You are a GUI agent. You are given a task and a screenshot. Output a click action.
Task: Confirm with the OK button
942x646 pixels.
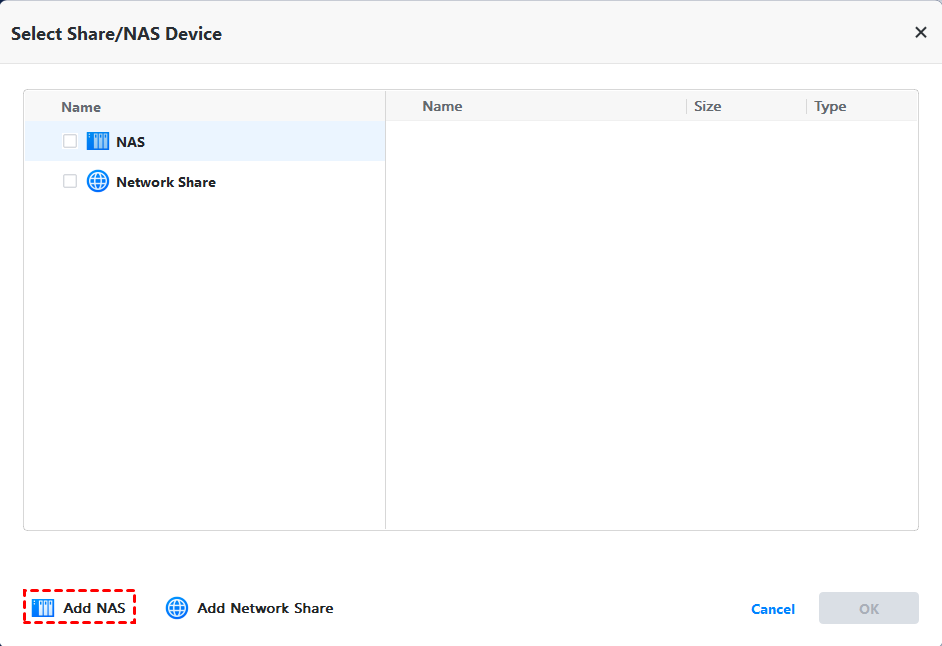click(x=868, y=608)
